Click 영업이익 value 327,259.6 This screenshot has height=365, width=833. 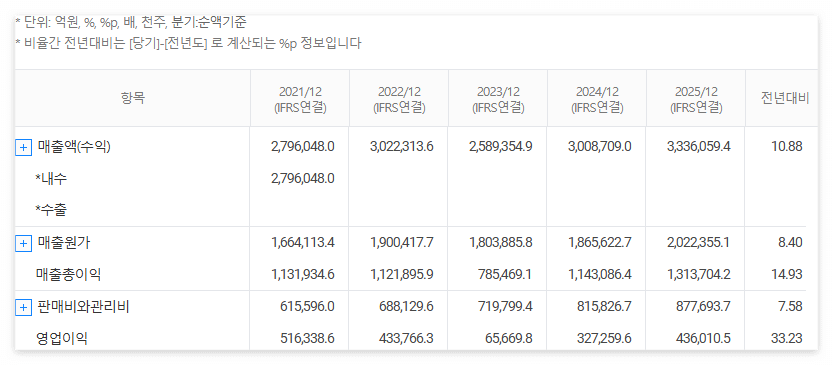(x=604, y=338)
